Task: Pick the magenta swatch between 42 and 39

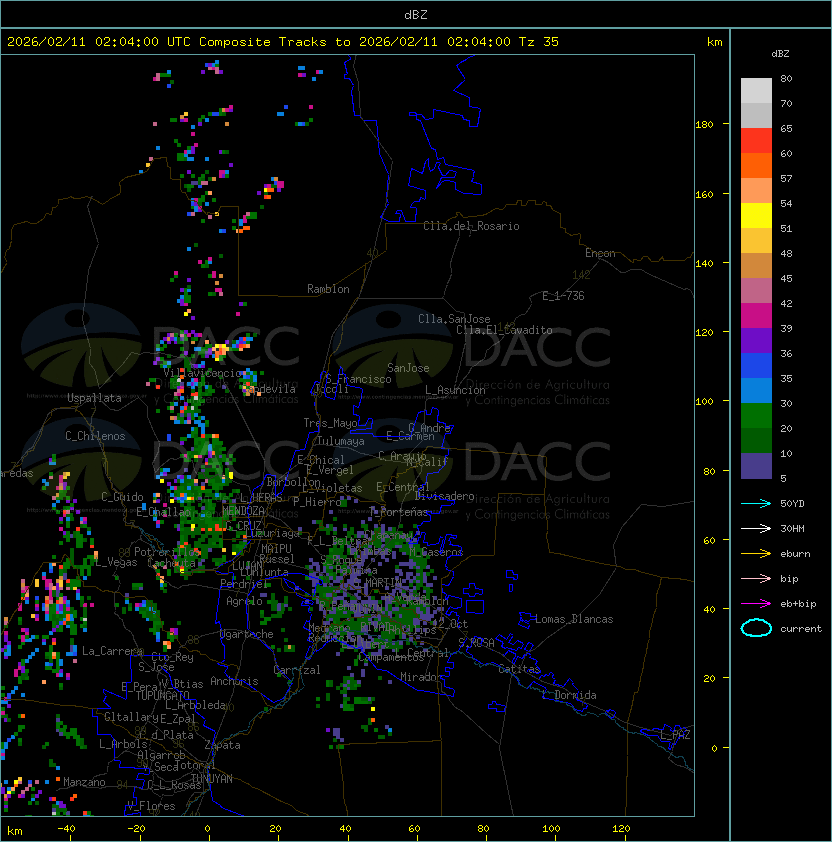Action: click(x=756, y=316)
